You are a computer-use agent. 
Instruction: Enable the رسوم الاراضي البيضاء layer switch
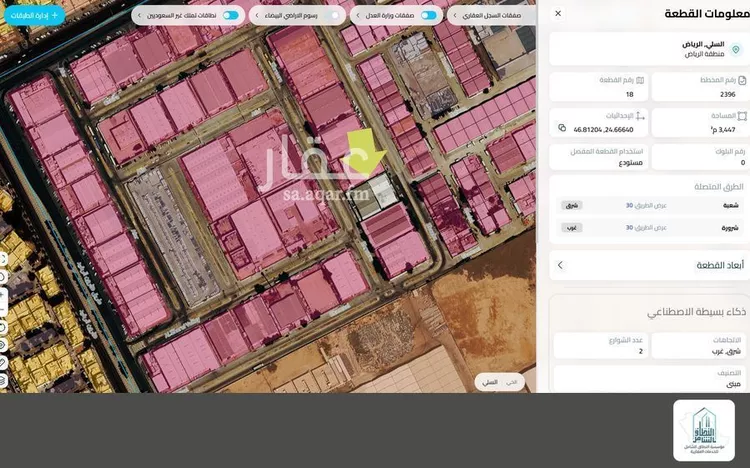(x=332, y=15)
